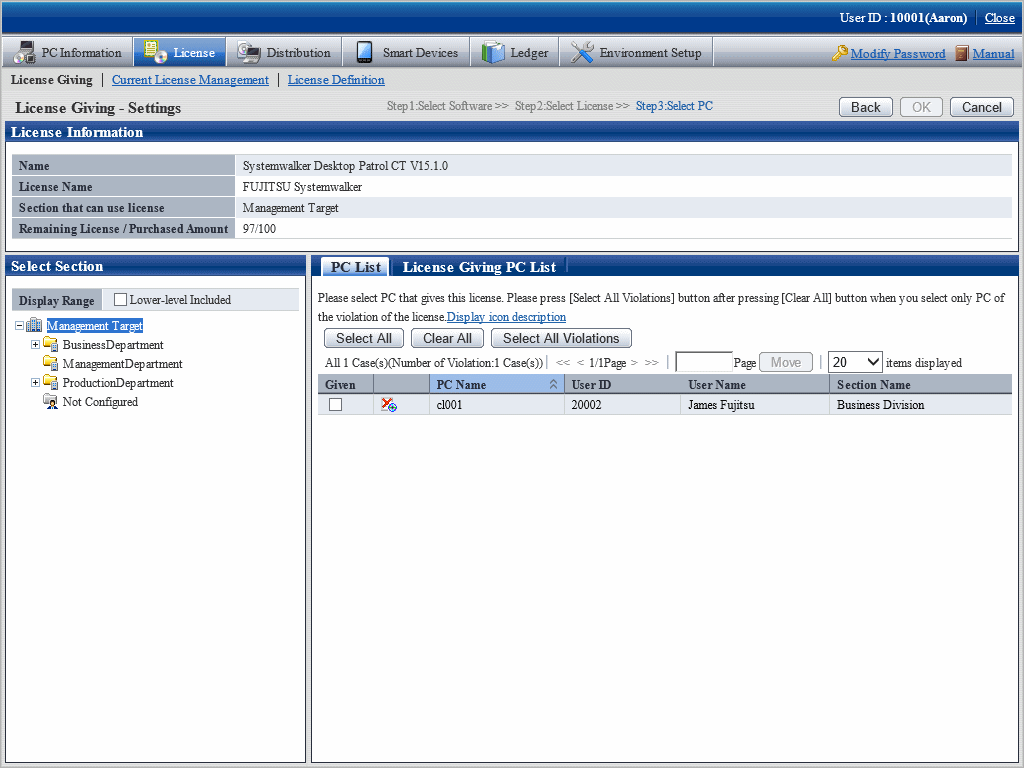Click the PC Information computer icon
Image resolution: width=1024 pixels, height=768 pixels.
[x=24, y=52]
